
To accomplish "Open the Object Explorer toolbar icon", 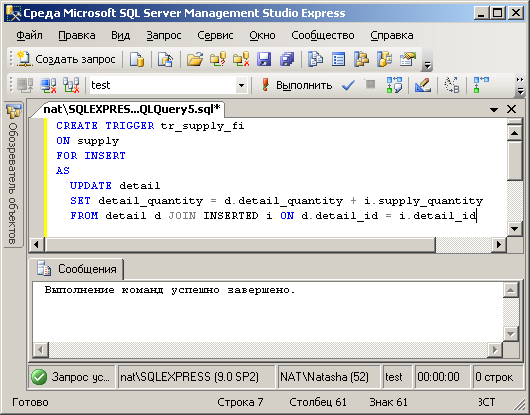I will click(361, 59).
